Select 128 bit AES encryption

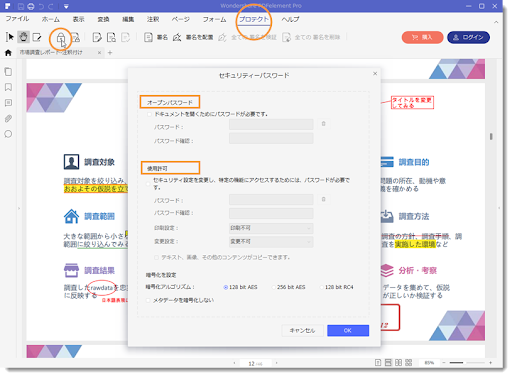[226, 287]
